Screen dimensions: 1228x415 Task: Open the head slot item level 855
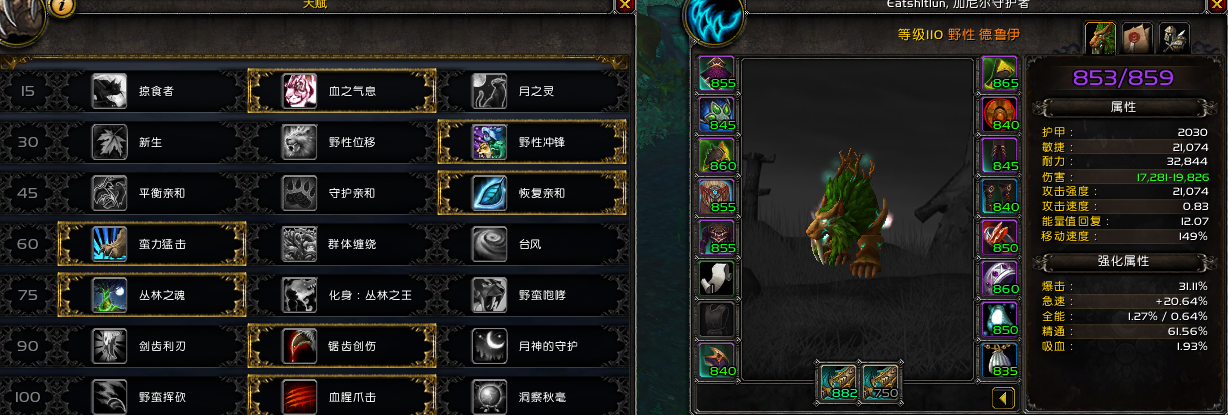click(717, 74)
